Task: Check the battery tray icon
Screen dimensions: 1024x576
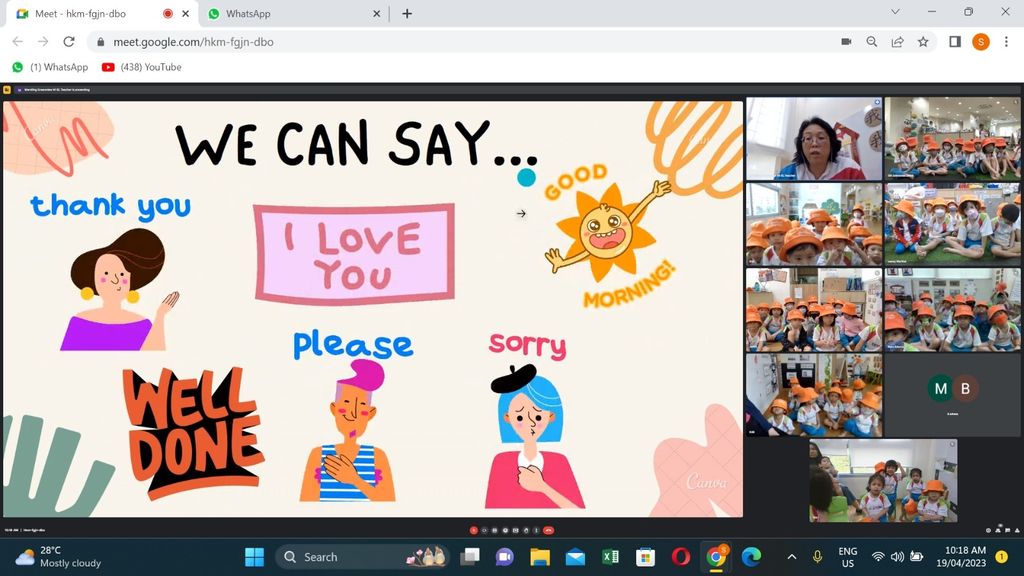Action: (917, 557)
